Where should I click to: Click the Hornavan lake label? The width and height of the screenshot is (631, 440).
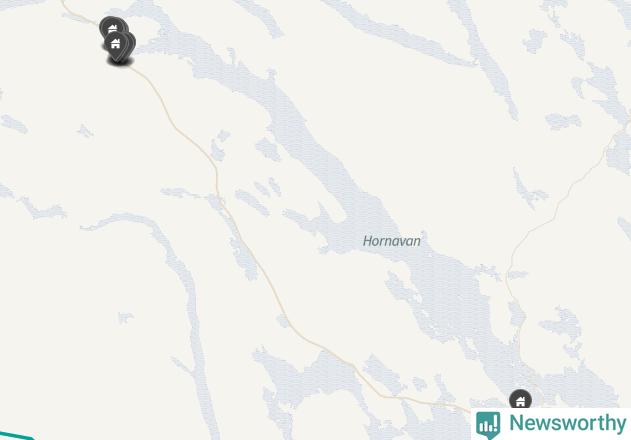pyautogui.click(x=392, y=241)
